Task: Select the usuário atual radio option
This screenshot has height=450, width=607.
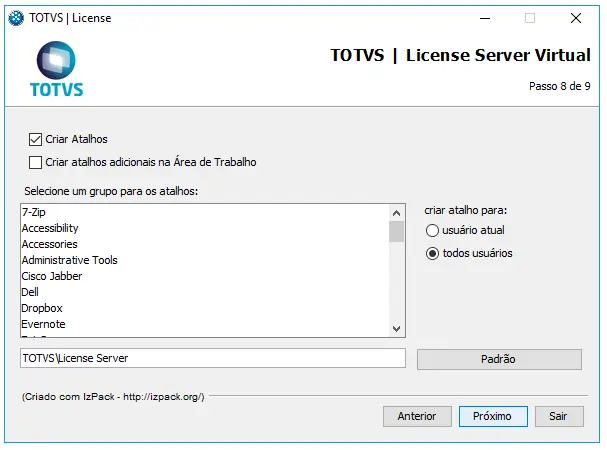Action: tap(432, 231)
